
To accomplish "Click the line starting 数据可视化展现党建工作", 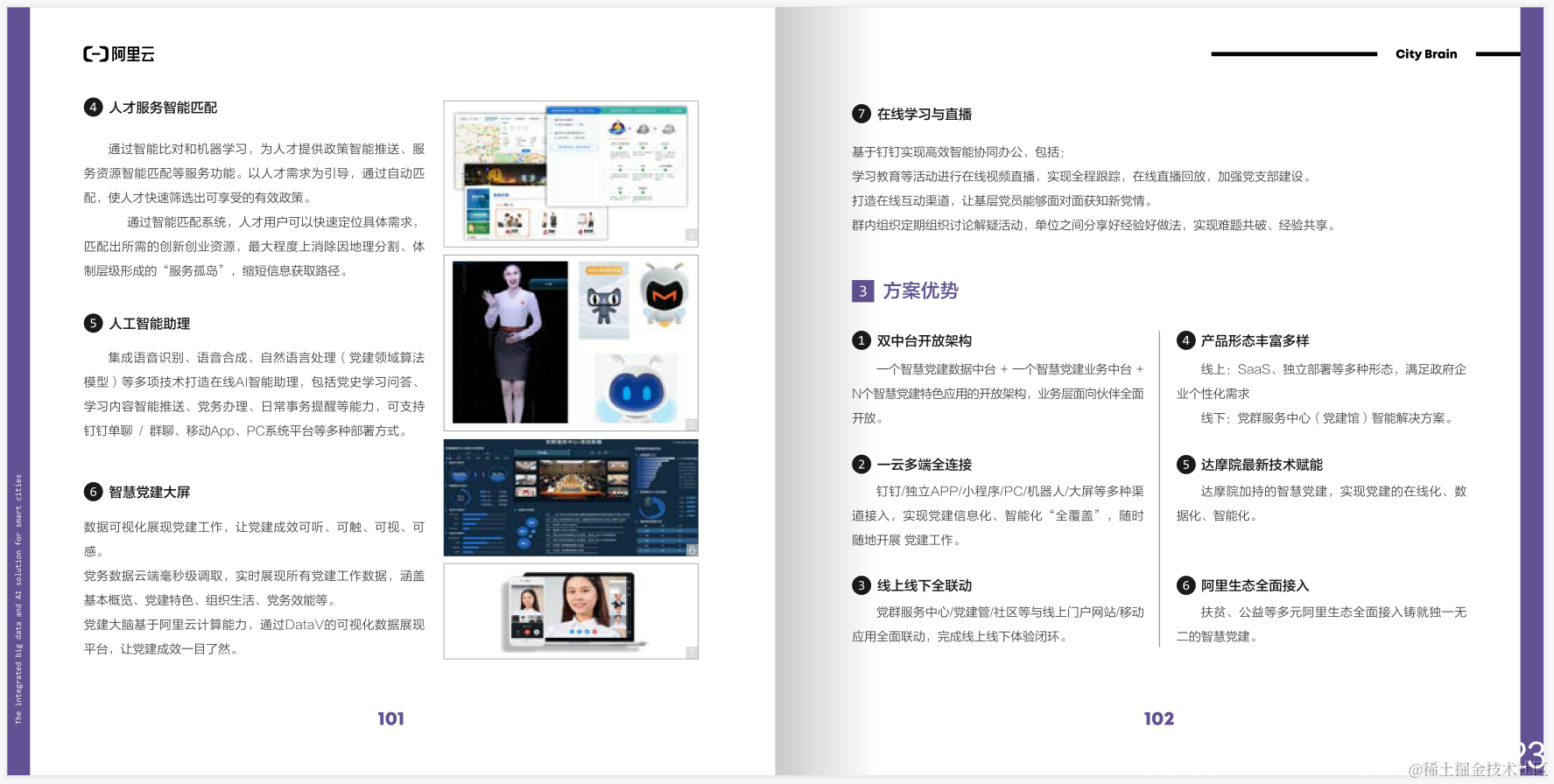I will pyautogui.click(x=254, y=527).
